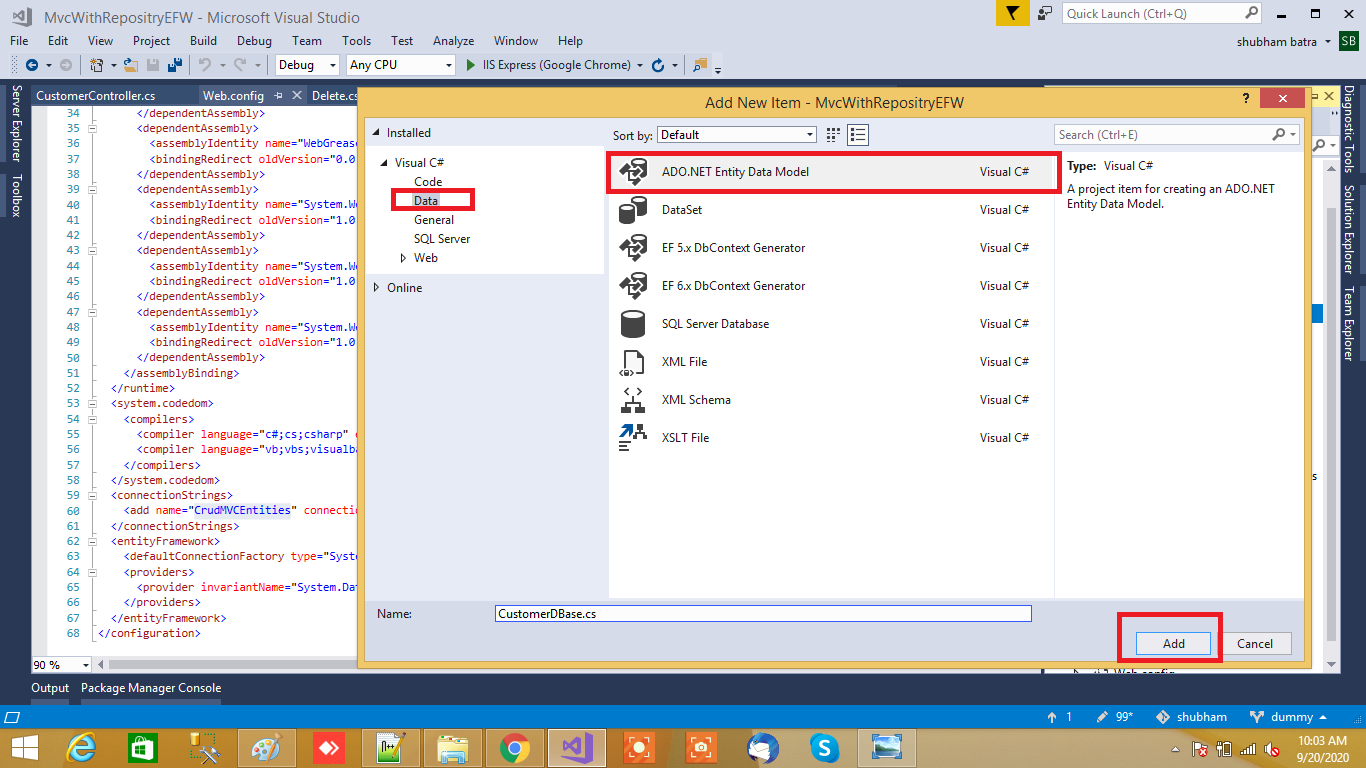Select the XSLT File template icon
This screenshot has width=1366, height=768.
633,438
